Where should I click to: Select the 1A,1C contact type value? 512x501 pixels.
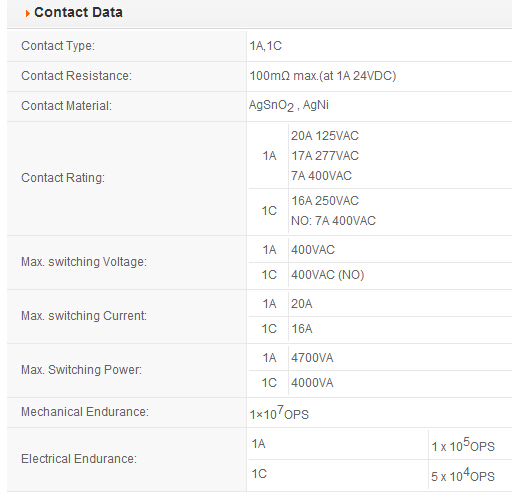(x=266, y=46)
